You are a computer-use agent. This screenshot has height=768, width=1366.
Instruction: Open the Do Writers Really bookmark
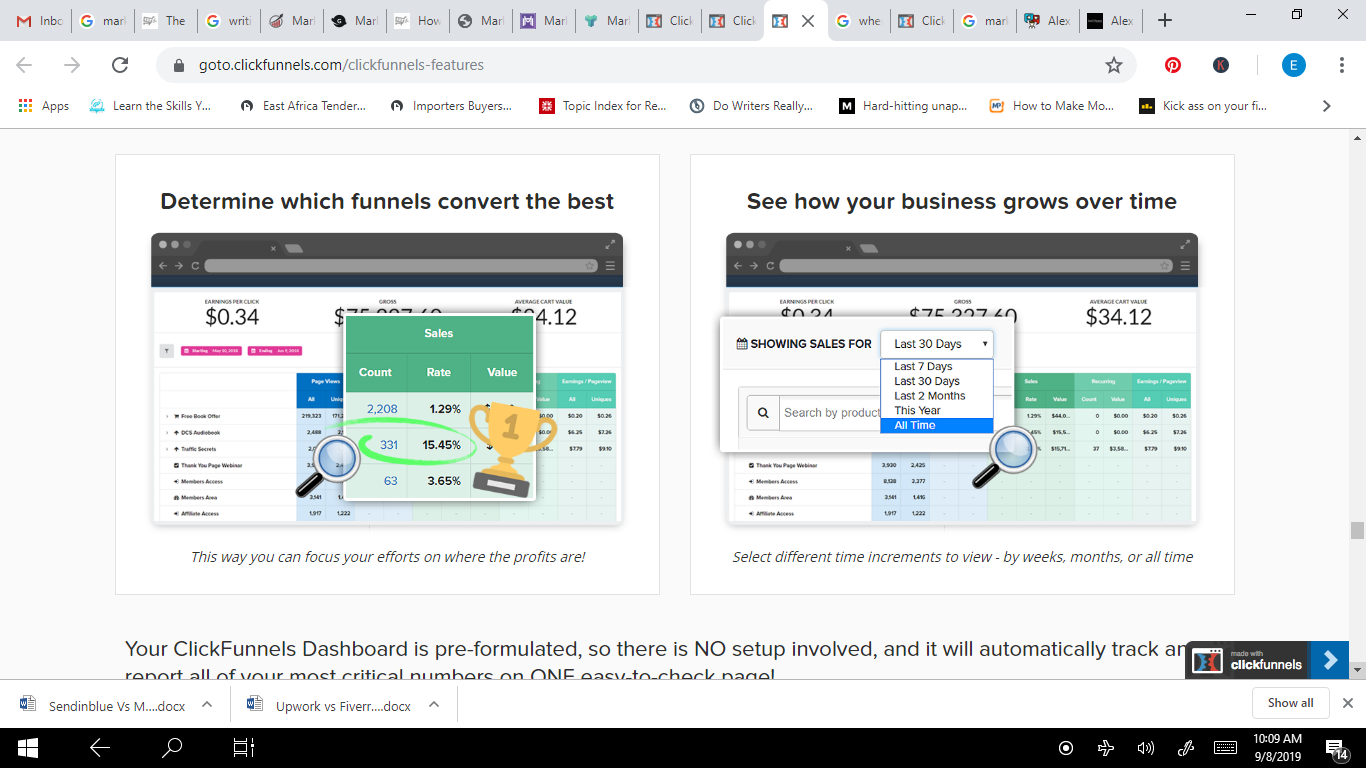(751, 105)
